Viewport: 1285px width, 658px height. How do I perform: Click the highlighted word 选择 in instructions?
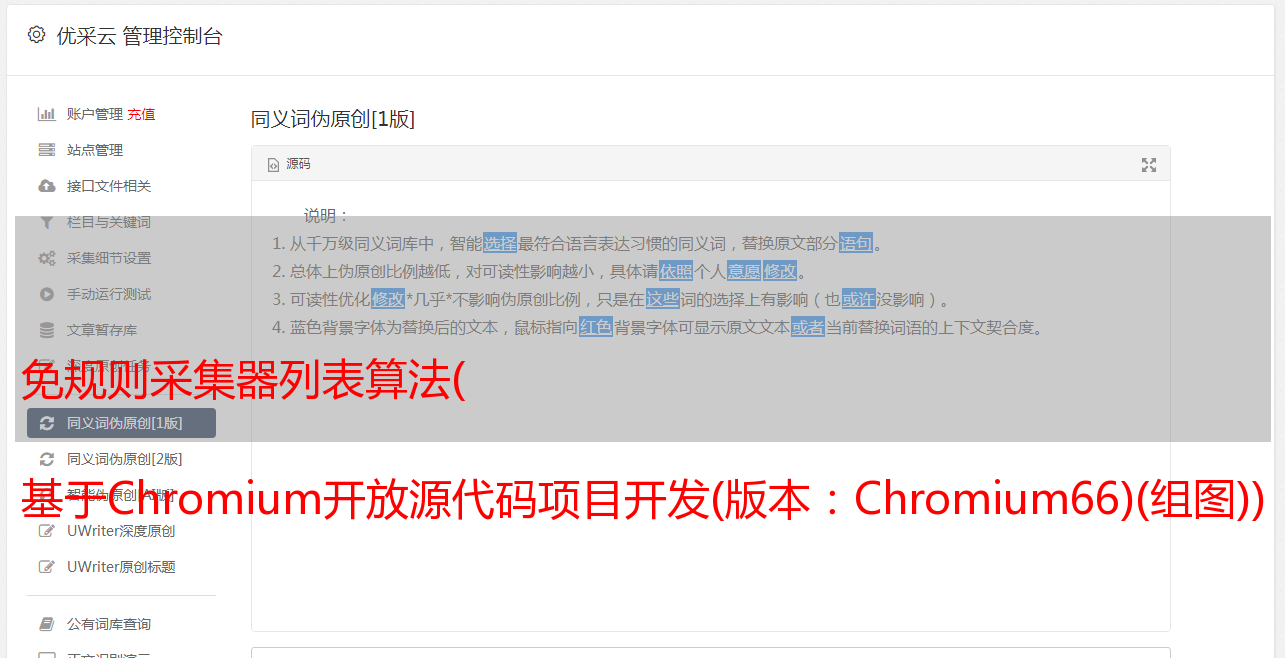coord(500,243)
